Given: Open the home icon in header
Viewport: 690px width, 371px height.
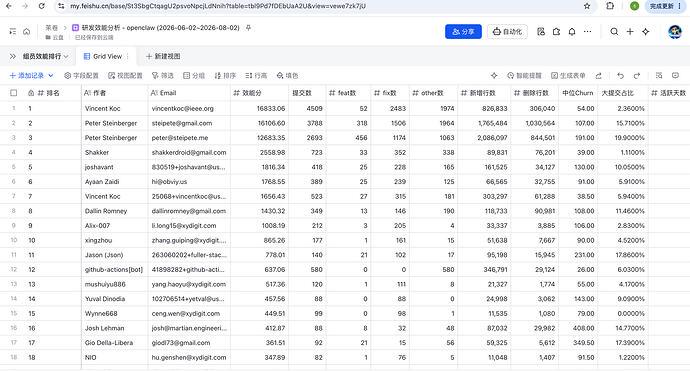Looking at the screenshot, I should tap(26, 32).
